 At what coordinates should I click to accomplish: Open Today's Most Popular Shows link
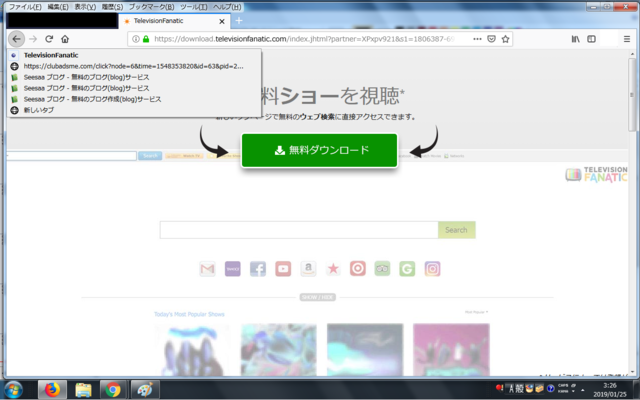[x=189, y=314]
